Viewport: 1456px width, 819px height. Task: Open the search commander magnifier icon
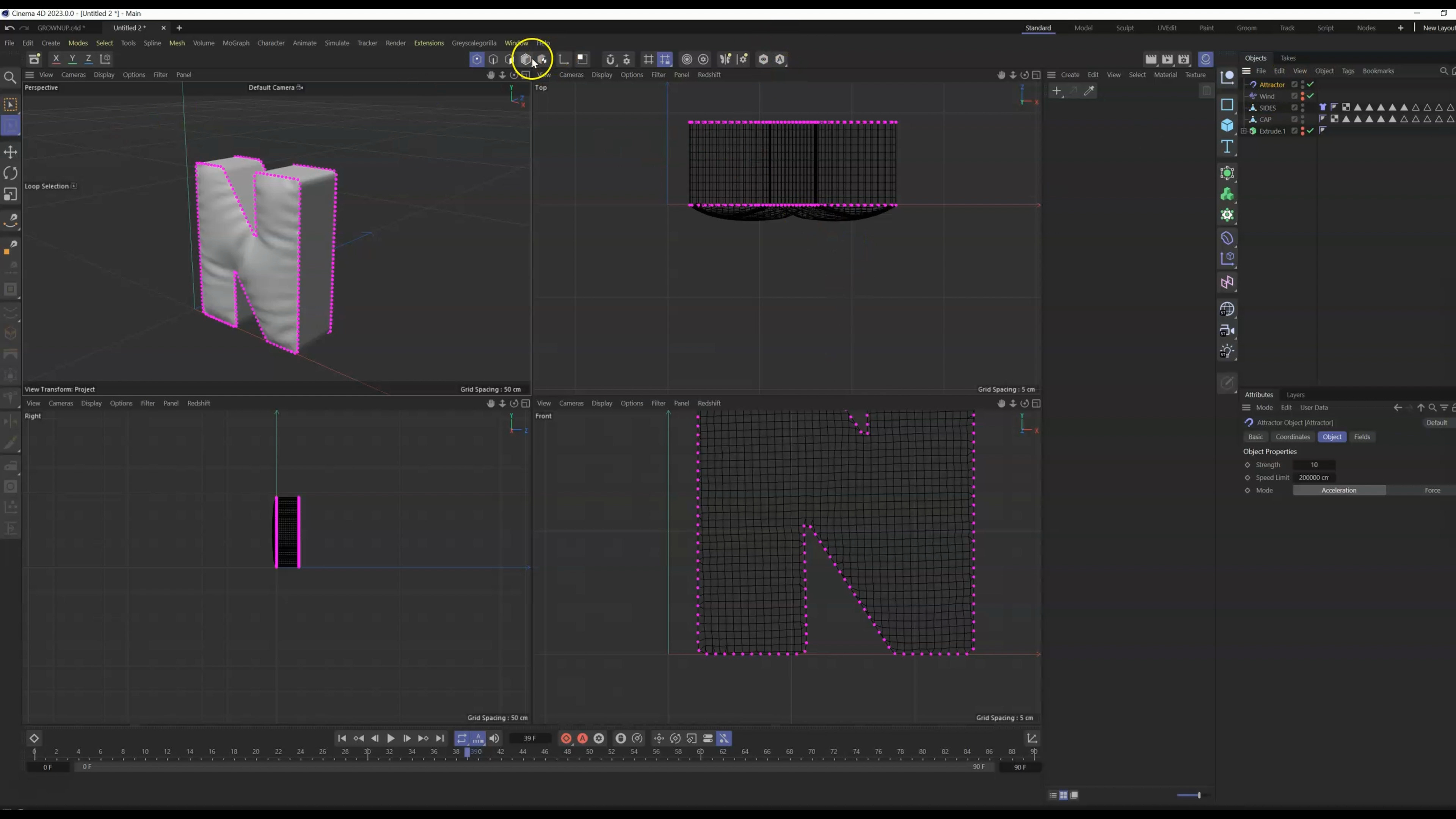click(10, 77)
